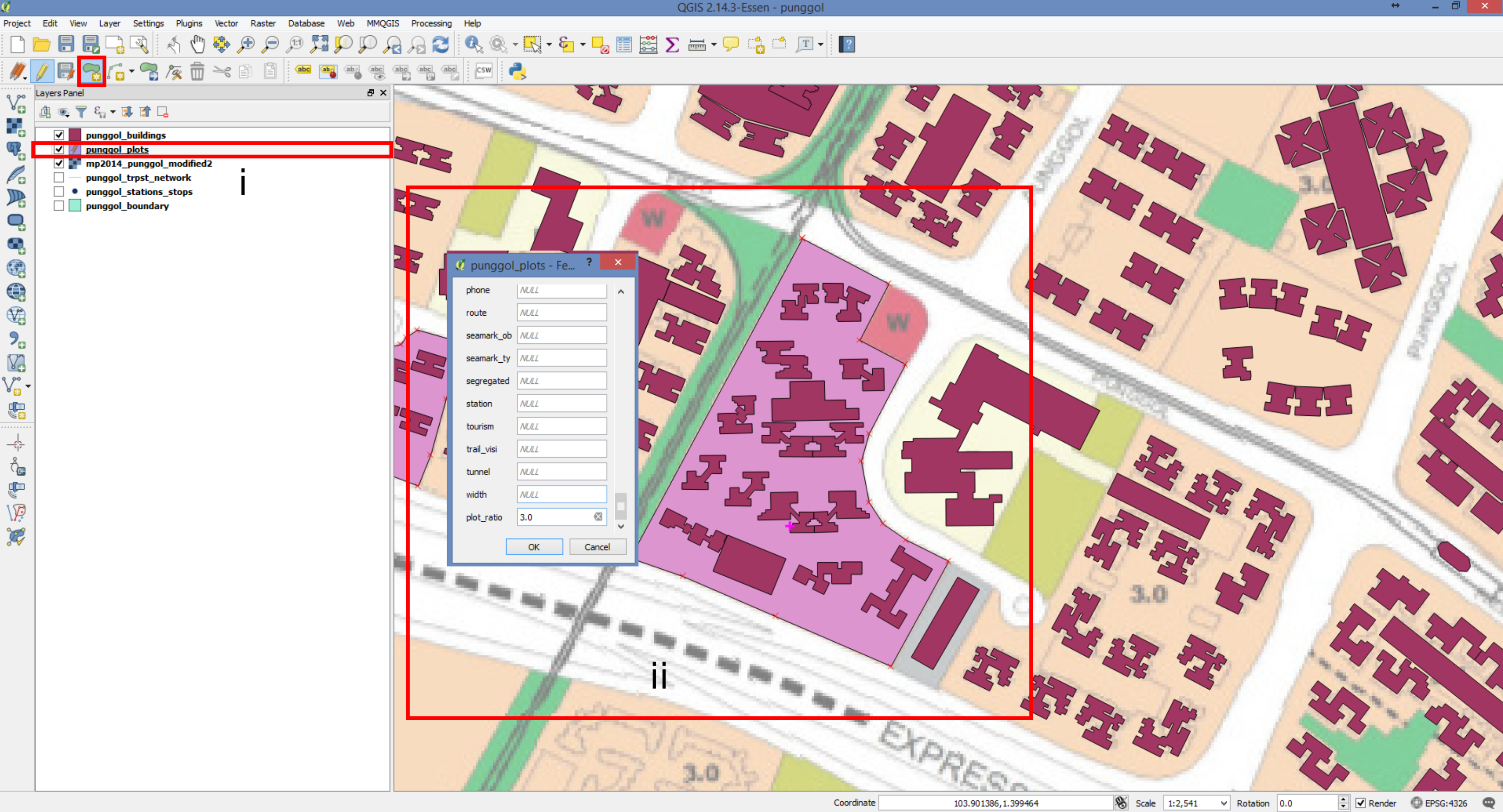Click OK in the feature attributes dialog
Screen dimensions: 1503x812
click(533, 547)
